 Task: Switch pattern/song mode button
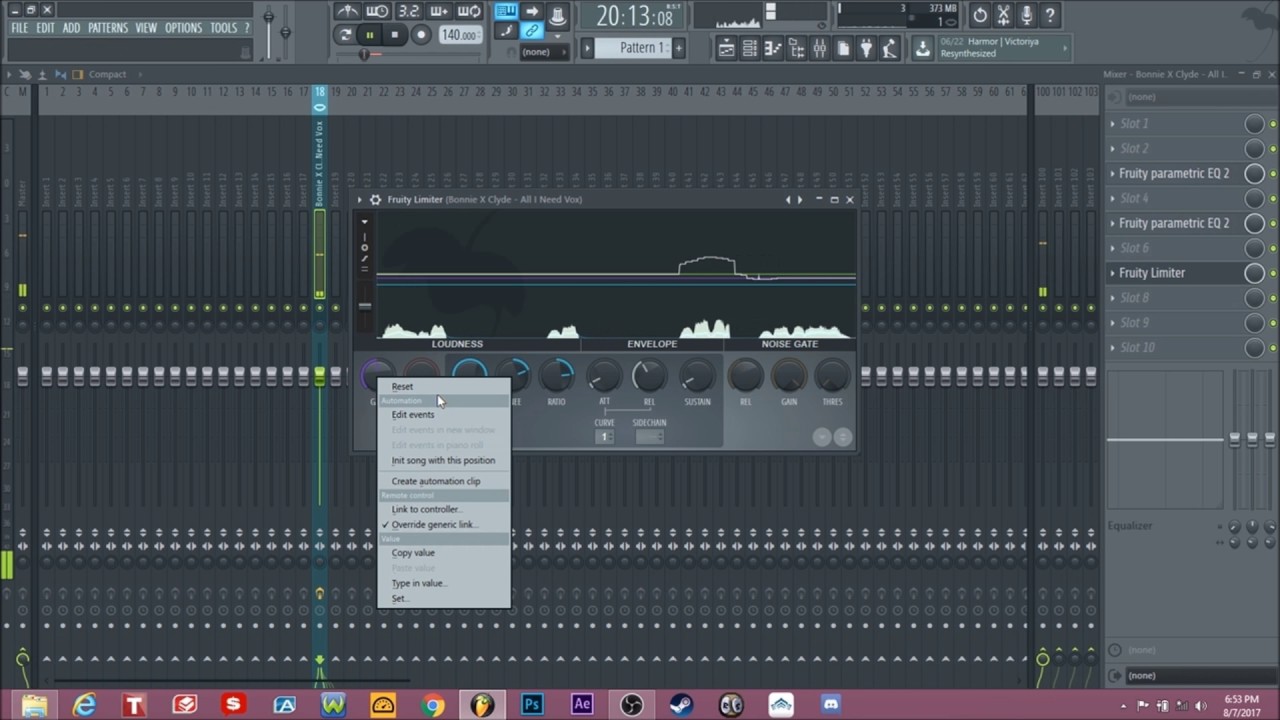pos(345,35)
